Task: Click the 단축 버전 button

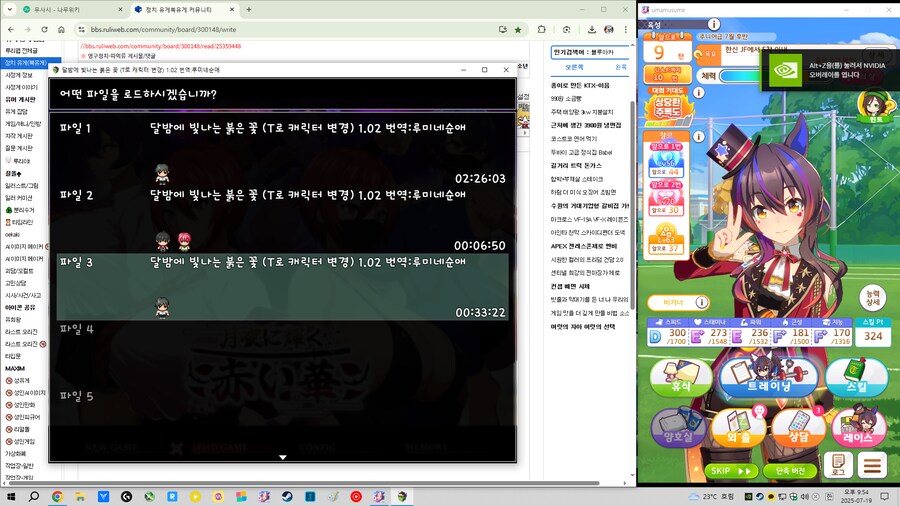Action: 790,471
